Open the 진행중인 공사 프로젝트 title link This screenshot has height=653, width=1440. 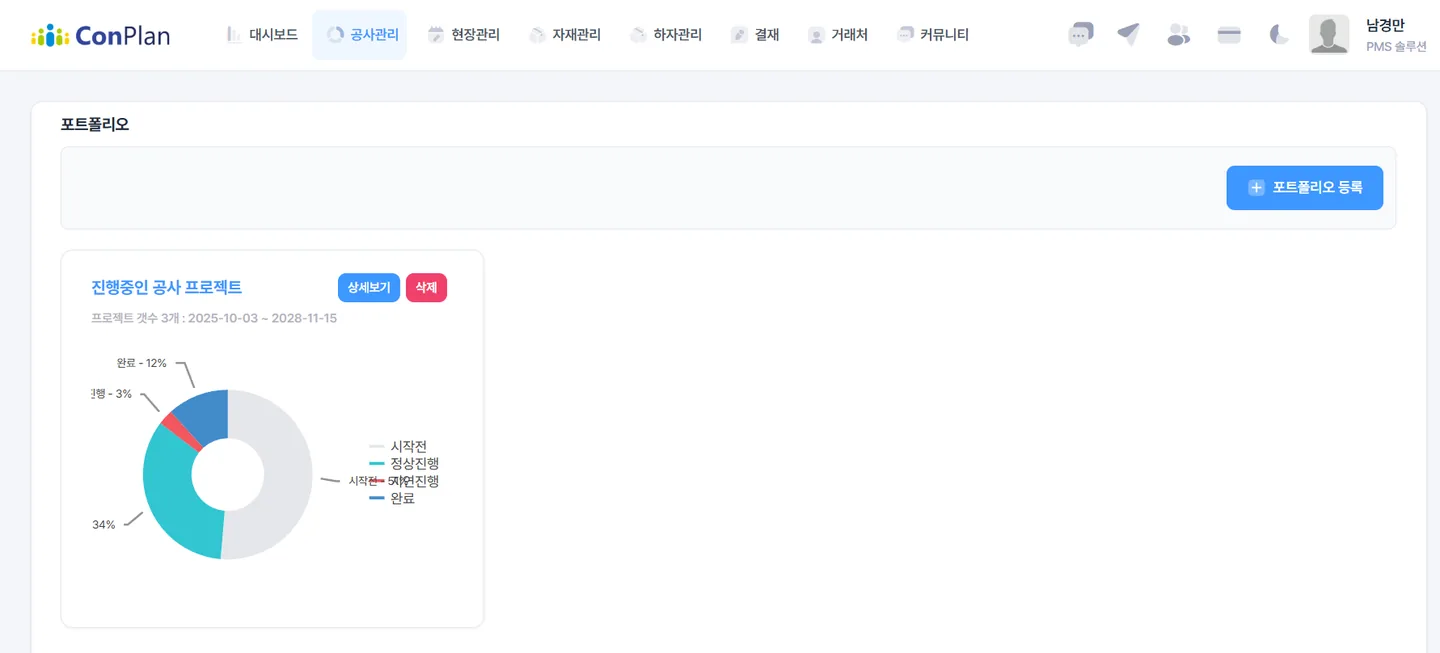coord(166,288)
